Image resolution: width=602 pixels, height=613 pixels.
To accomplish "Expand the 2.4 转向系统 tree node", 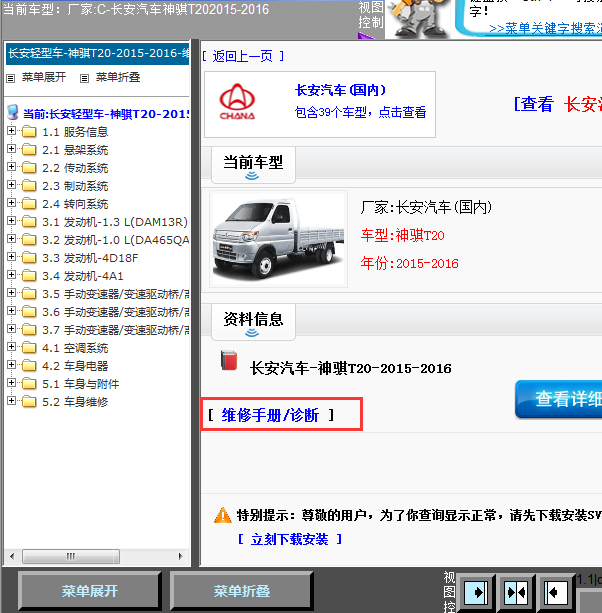I will coord(11,203).
